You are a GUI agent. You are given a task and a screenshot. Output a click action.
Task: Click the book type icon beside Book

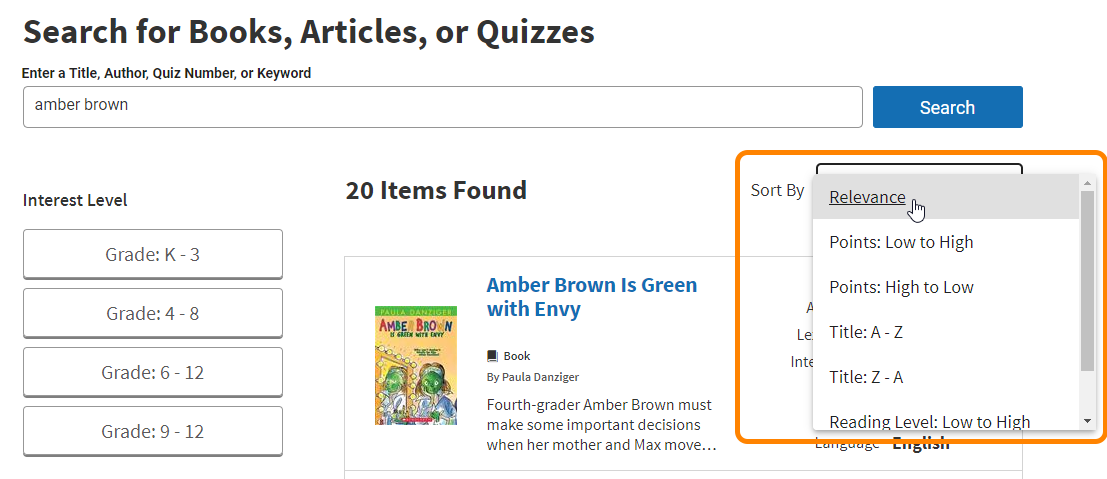(492, 356)
